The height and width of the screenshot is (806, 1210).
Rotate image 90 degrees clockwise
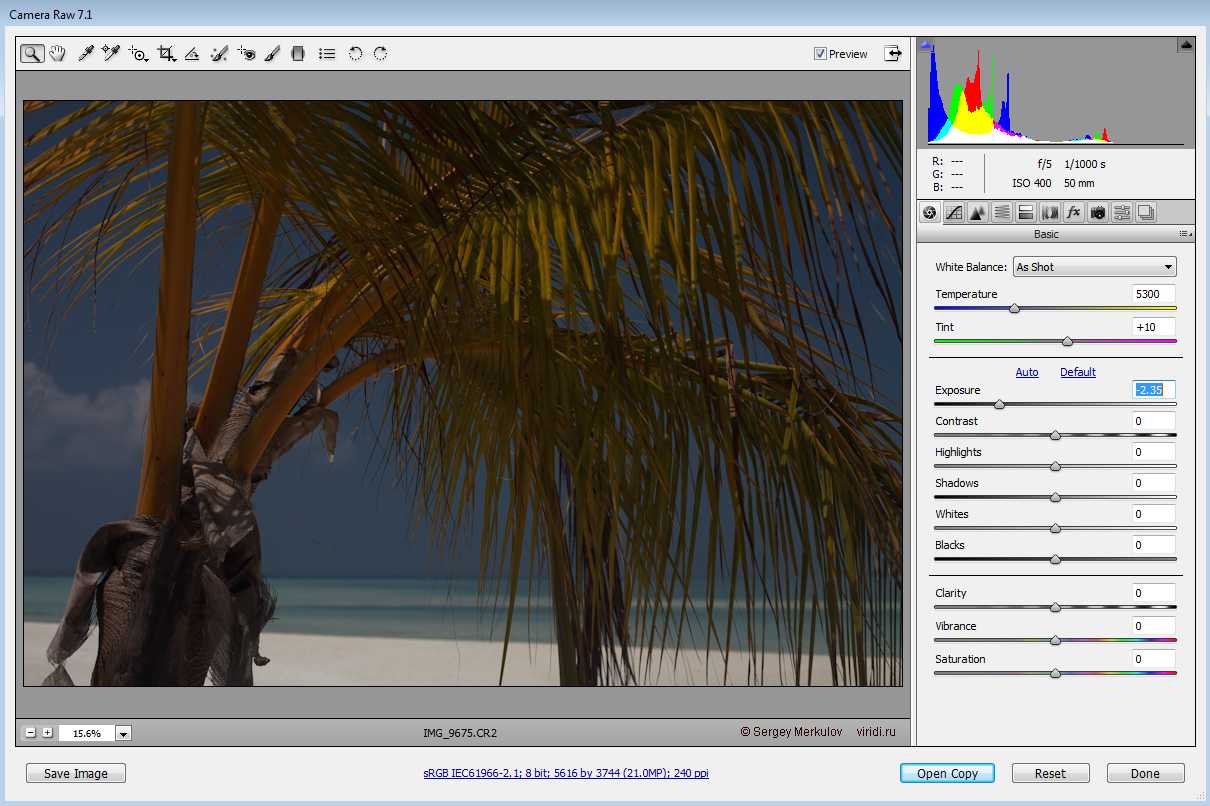[x=381, y=54]
